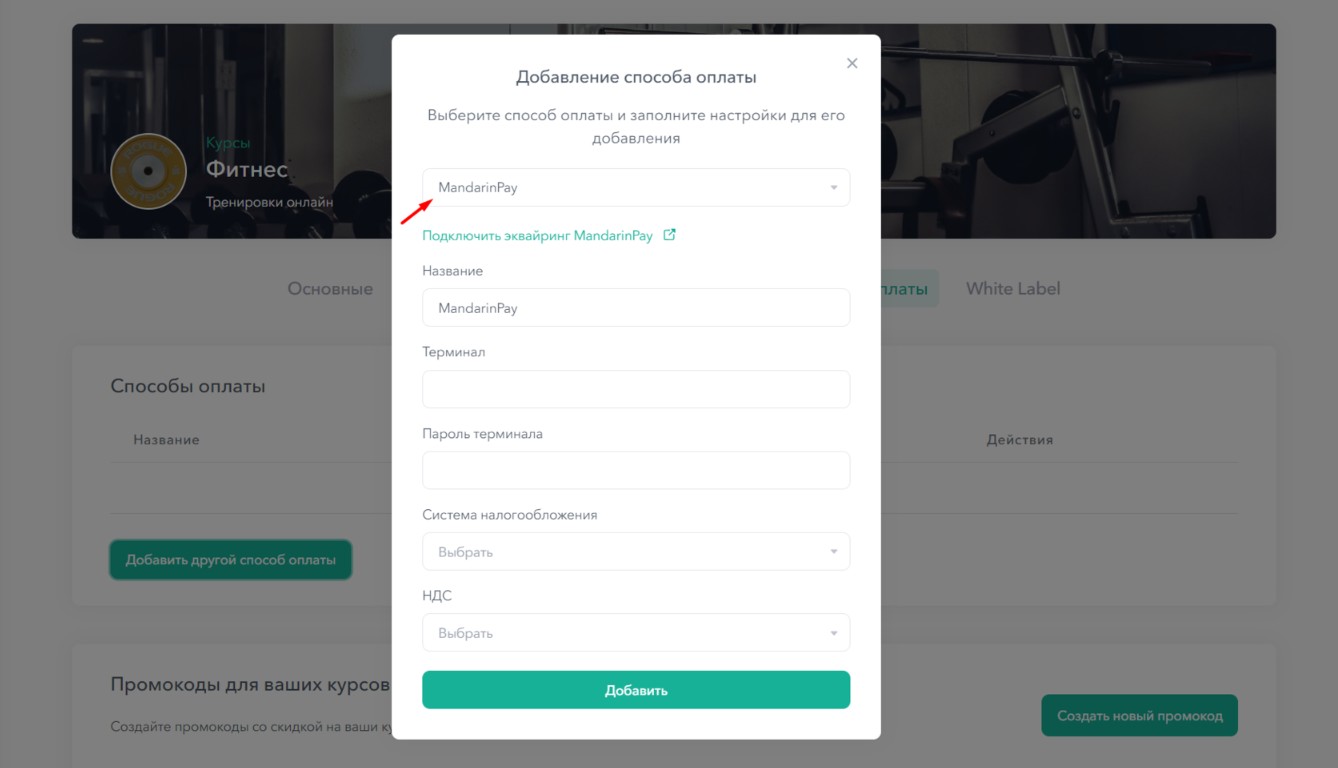Open Подключить эквайринг MandarinPay link
This screenshot has height=768, width=1338.
point(537,236)
